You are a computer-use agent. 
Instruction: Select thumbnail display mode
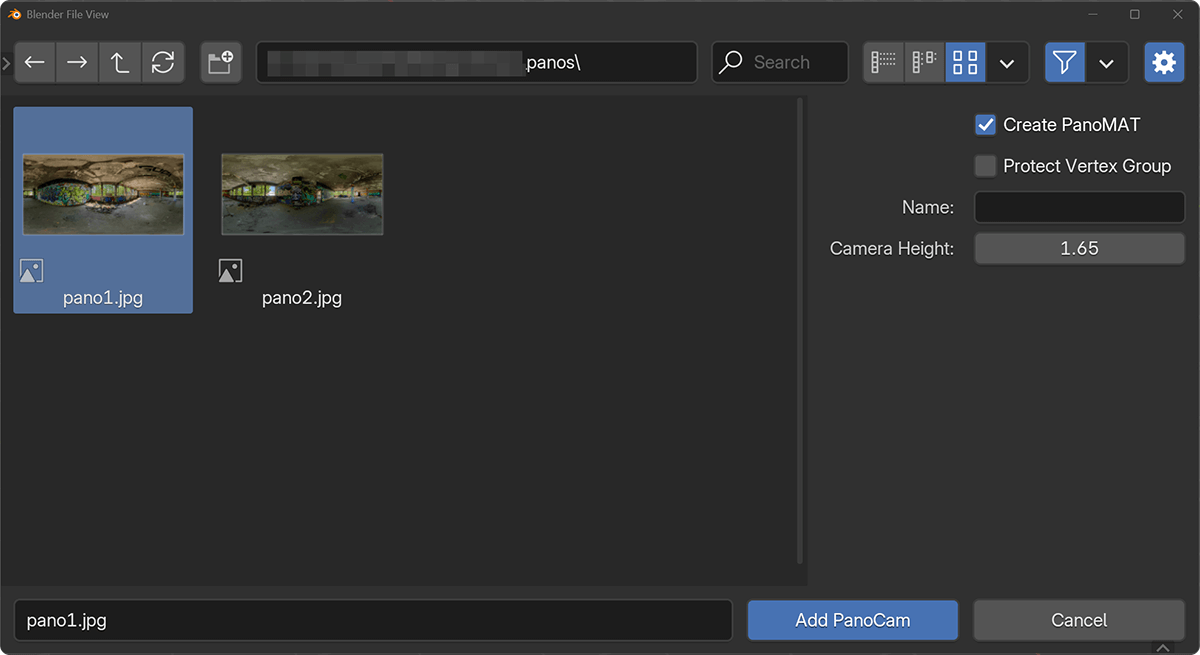tap(965, 63)
